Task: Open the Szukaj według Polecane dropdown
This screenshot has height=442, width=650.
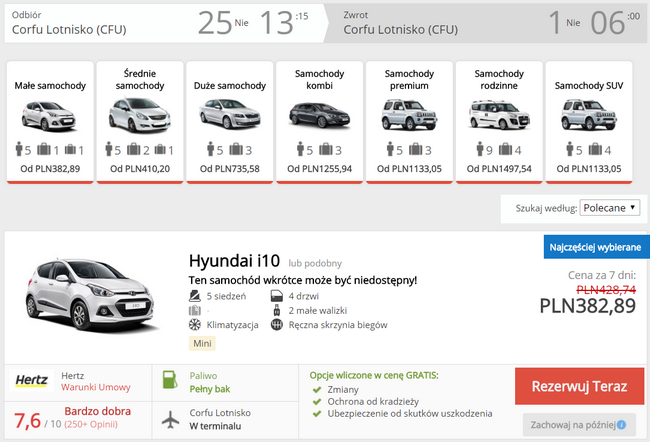Action: 609,208
